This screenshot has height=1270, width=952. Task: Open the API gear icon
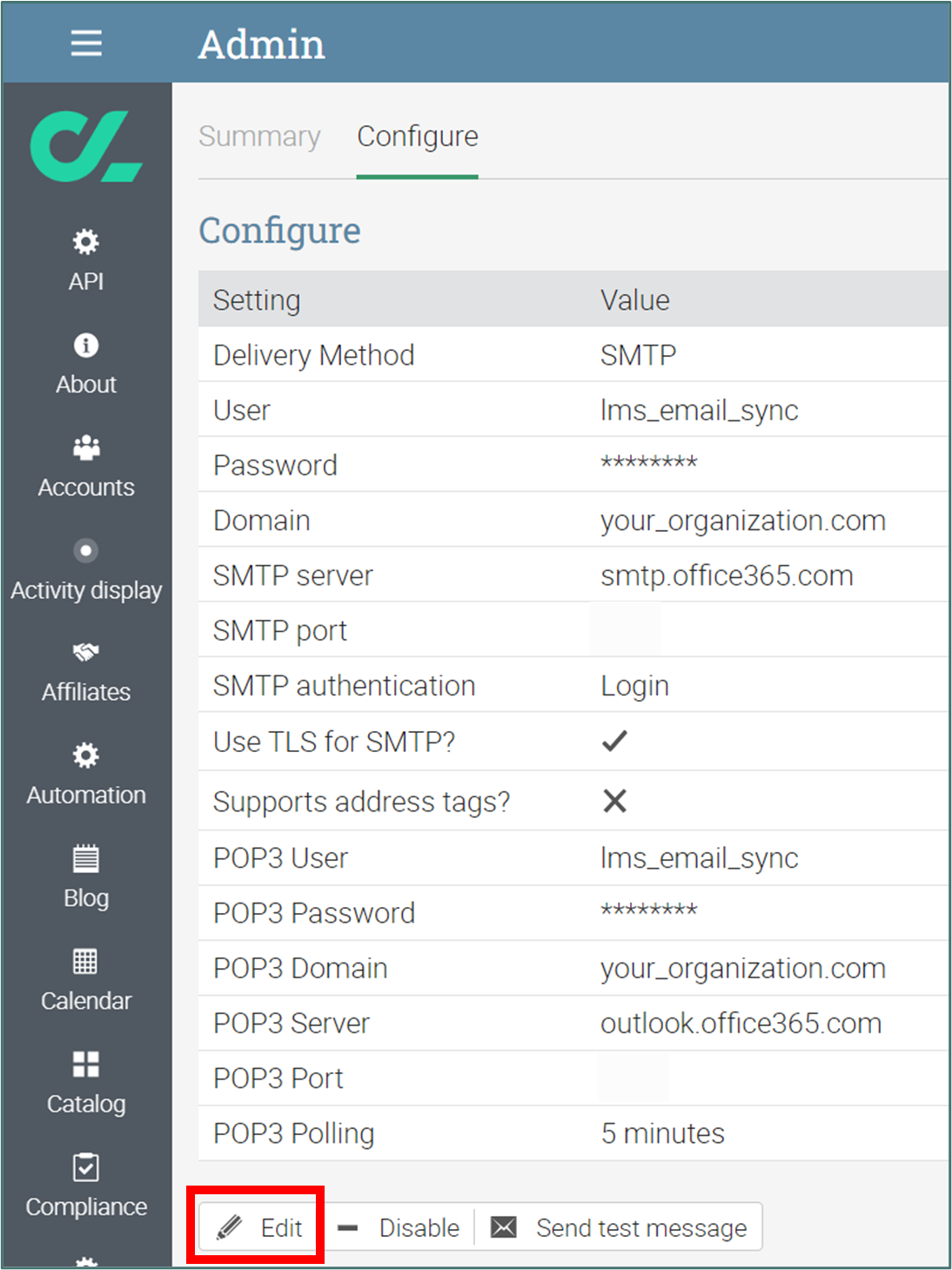pyautogui.click(x=86, y=242)
